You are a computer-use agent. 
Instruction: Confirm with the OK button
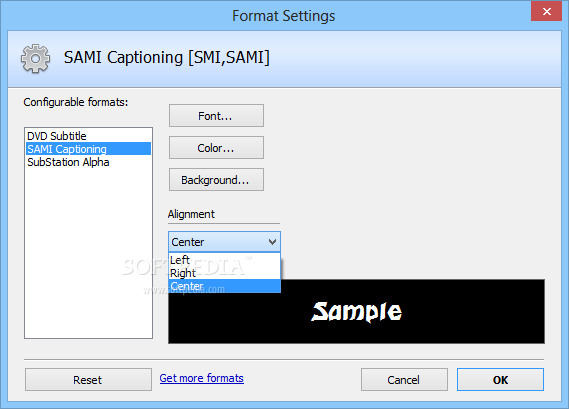pyautogui.click(x=500, y=380)
